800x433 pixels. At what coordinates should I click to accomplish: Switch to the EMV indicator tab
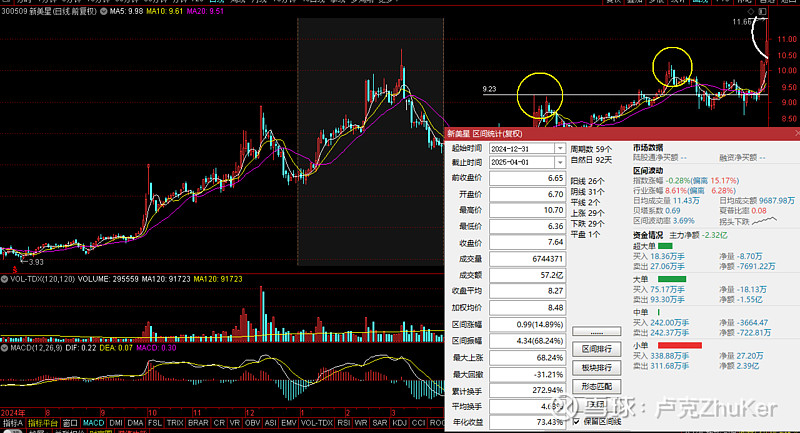tap(289, 423)
